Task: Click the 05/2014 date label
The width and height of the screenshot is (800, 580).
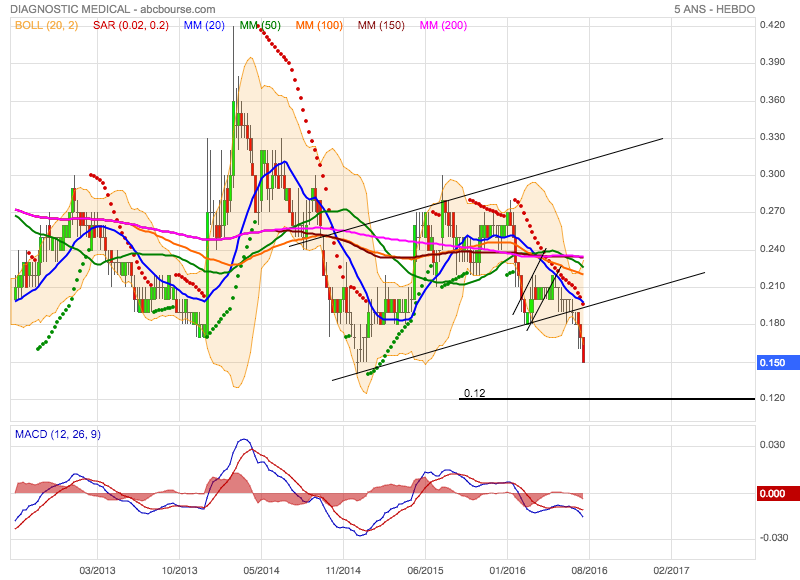Action: 261,570
